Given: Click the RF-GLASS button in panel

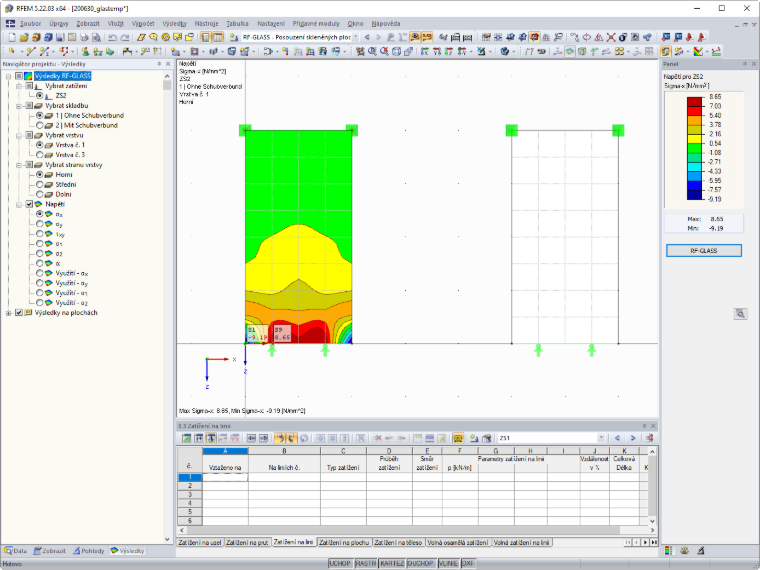Looking at the screenshot, I should click(x=703, y=251).
